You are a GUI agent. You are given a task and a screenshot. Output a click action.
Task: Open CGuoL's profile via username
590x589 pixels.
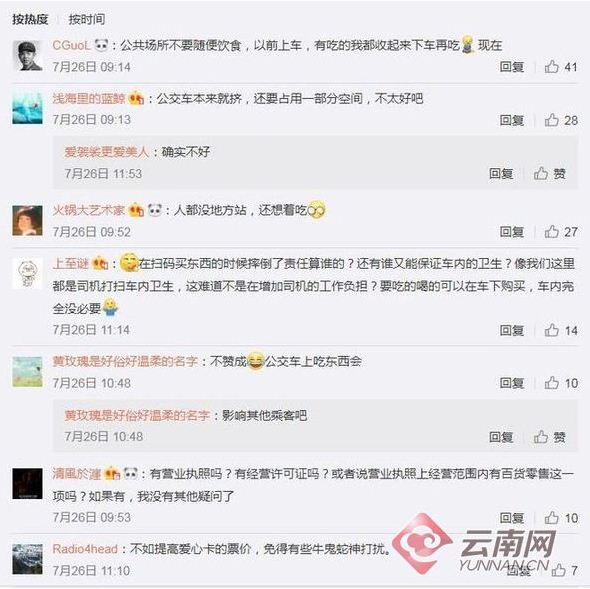[x=71, y=46]
